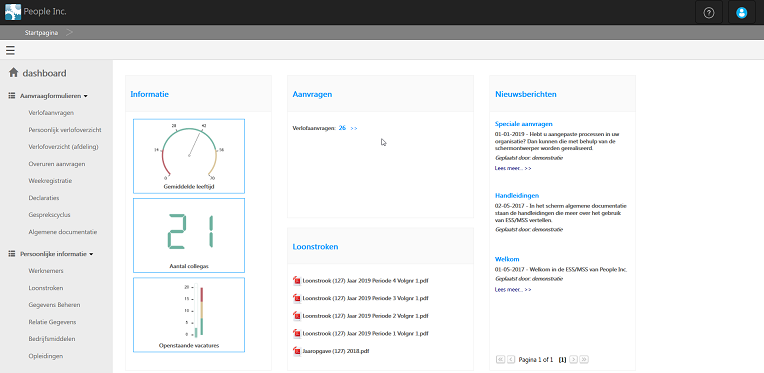764x373 pixels.
Task: Select Persoonlijk verlofoverzicht in the sidebar
Action: 65,130
